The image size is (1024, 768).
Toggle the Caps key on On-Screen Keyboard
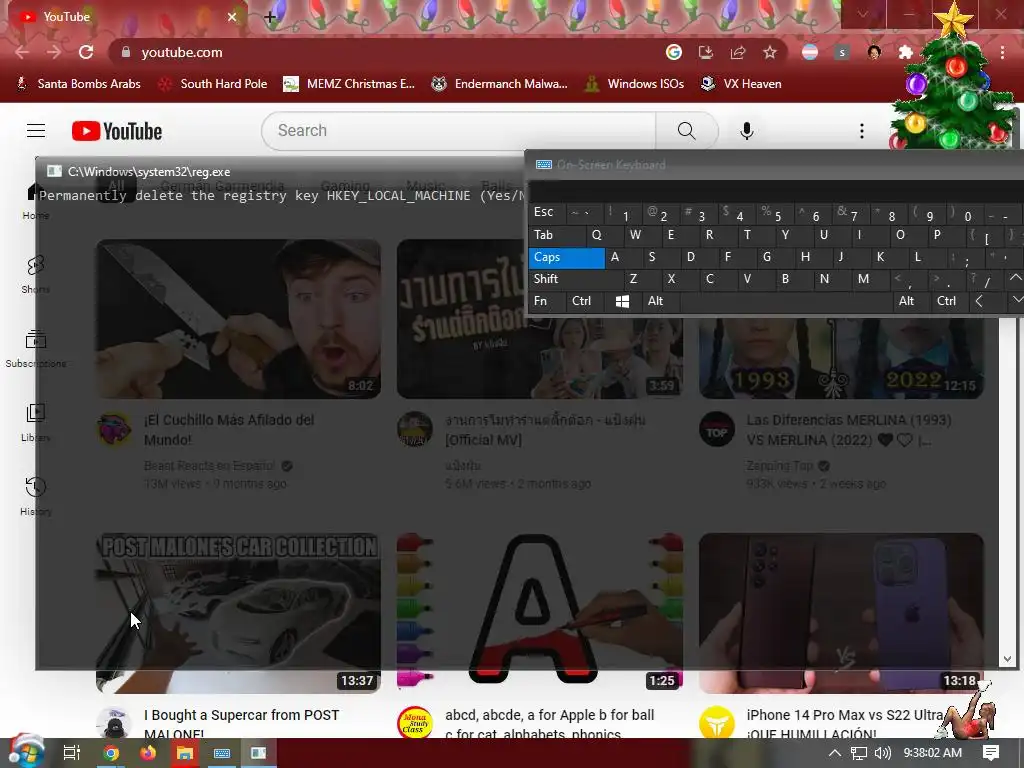point(566,257)
